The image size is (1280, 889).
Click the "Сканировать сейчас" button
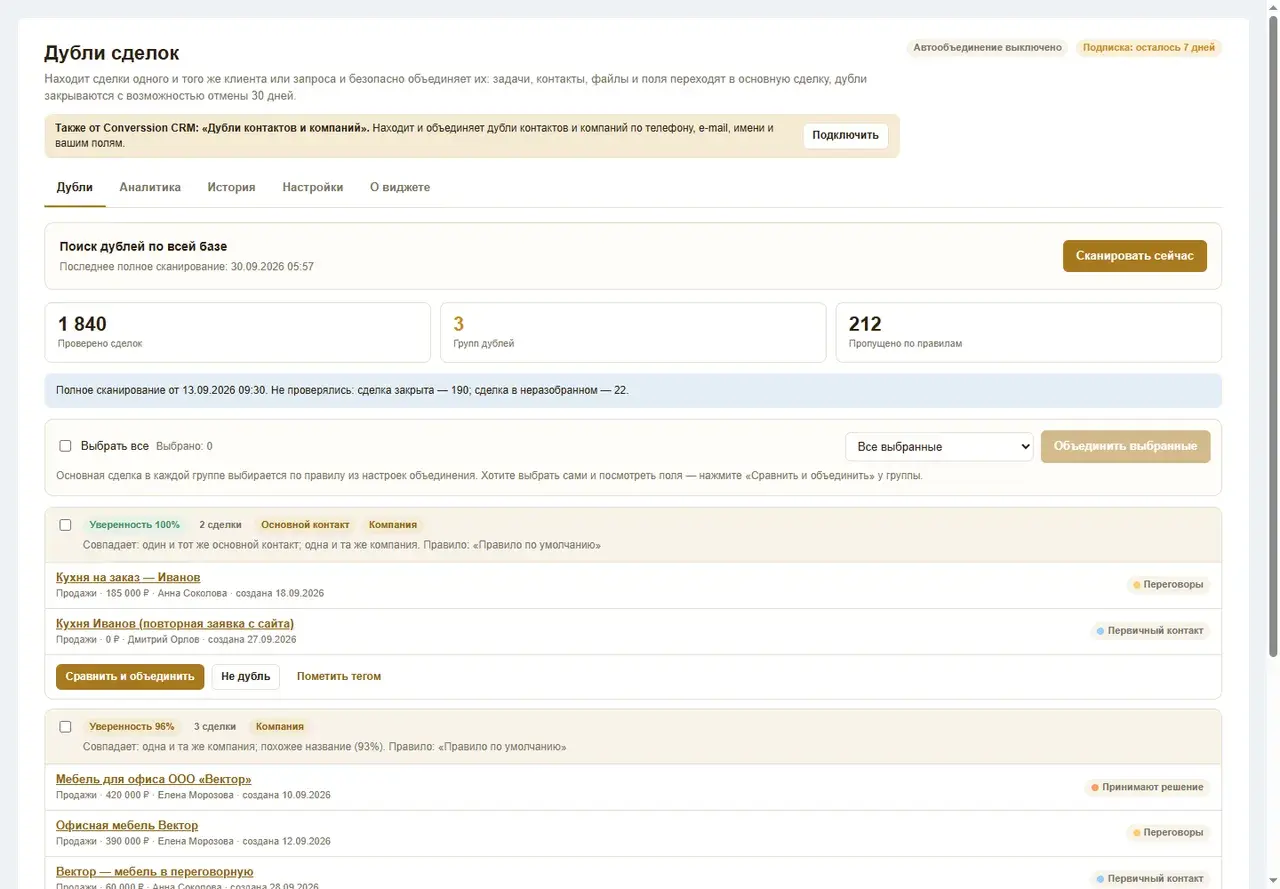point(1135,256)
